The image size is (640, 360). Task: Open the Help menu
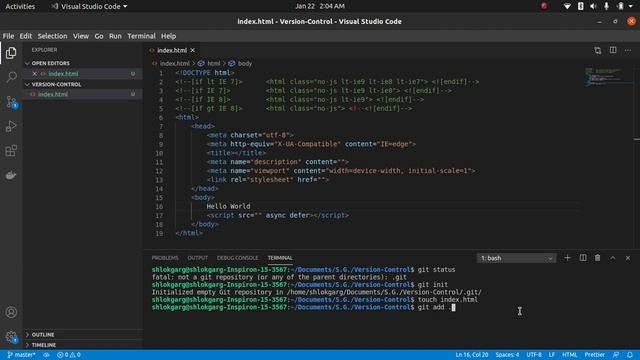tap(168, 36)
